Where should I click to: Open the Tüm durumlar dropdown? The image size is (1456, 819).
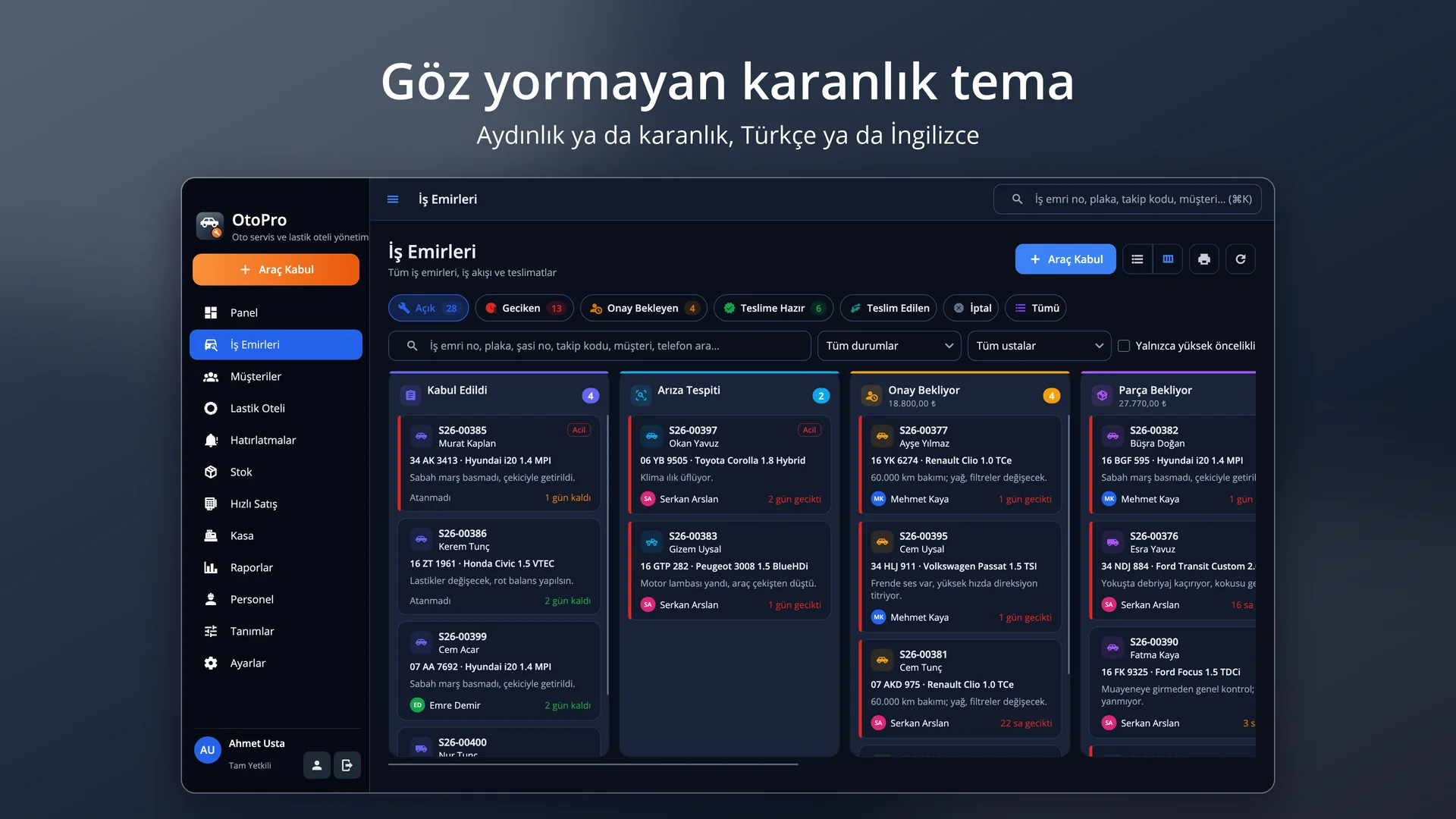tap(890, 346)
